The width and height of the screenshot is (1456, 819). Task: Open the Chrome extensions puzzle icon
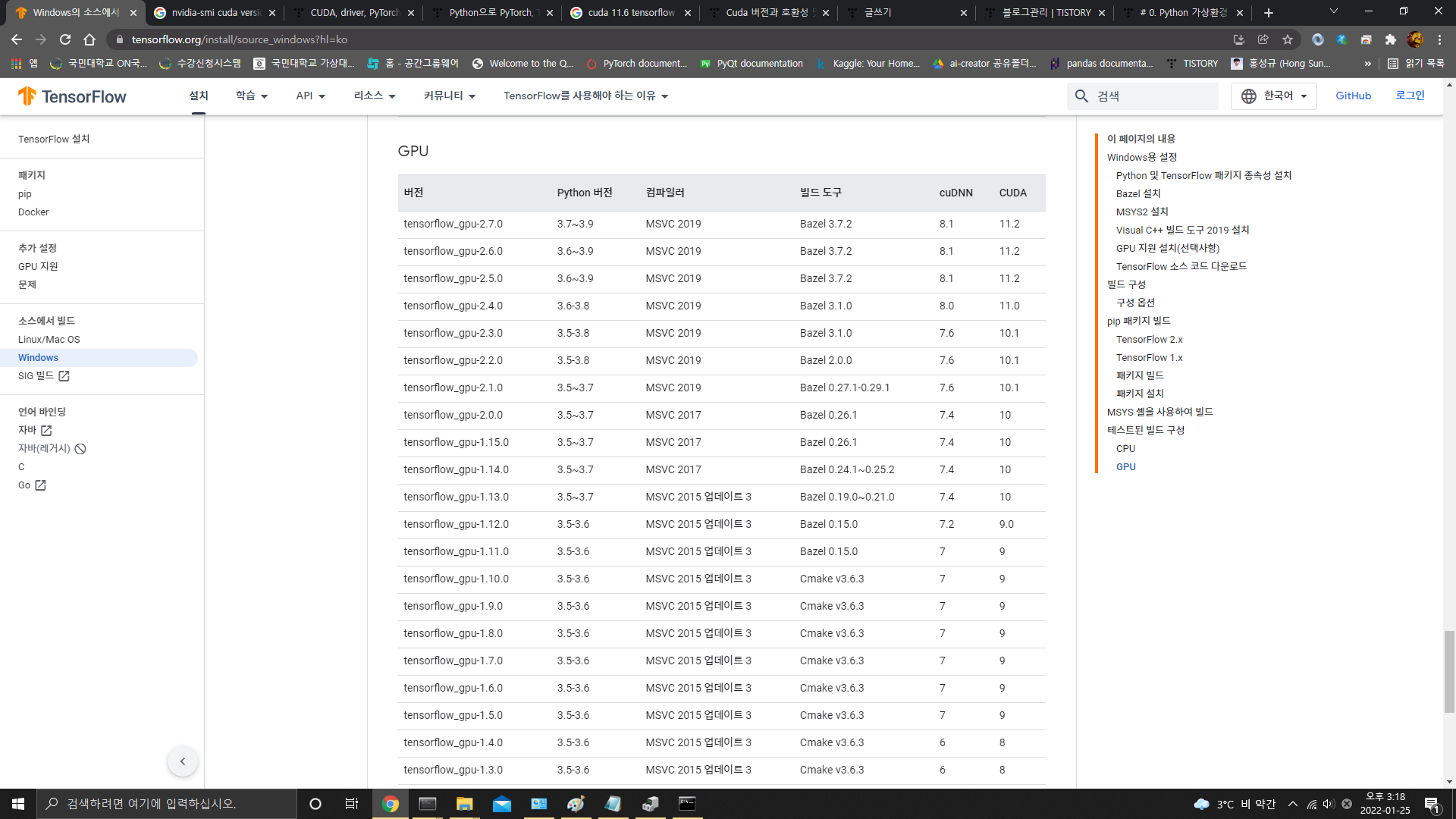[x=1390, y=39]
